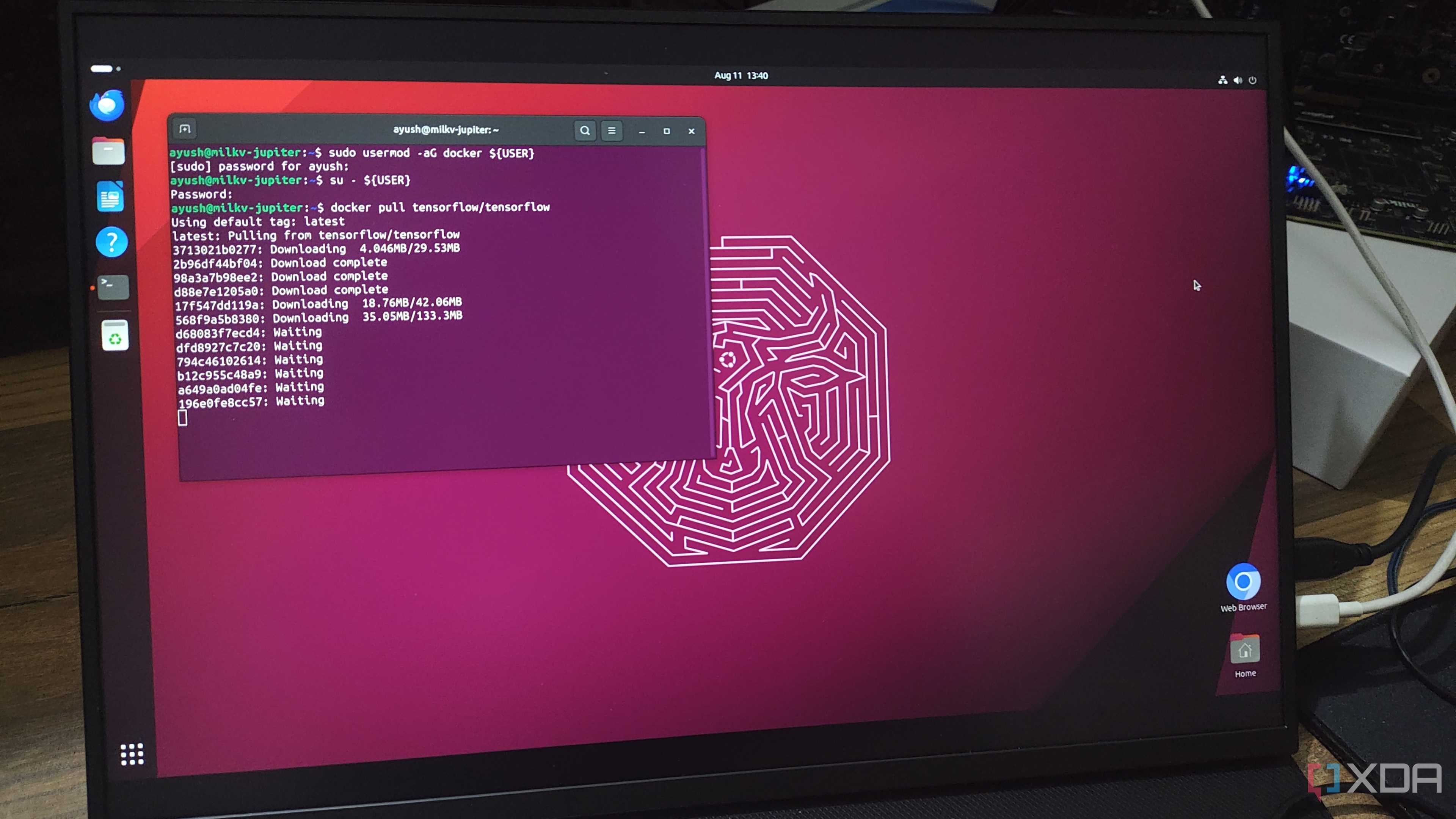Screen dimensions: 1456x819
Task: Open the terminal hamburger menu
Action: tap(612, 130)
